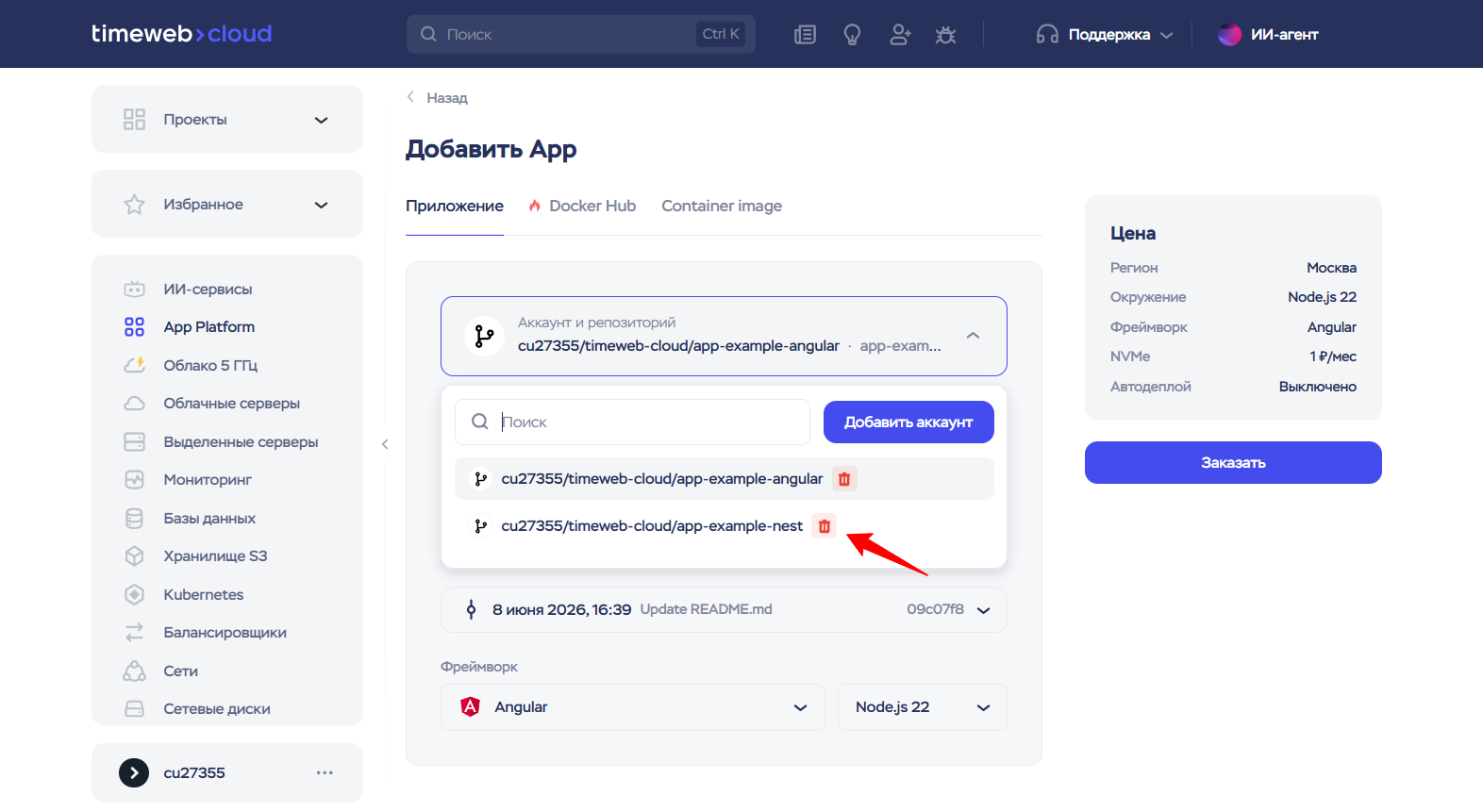Click the Выключено autodeploy value
The width and height of the screenshot is (1483, 812).
click(1318, 387)
